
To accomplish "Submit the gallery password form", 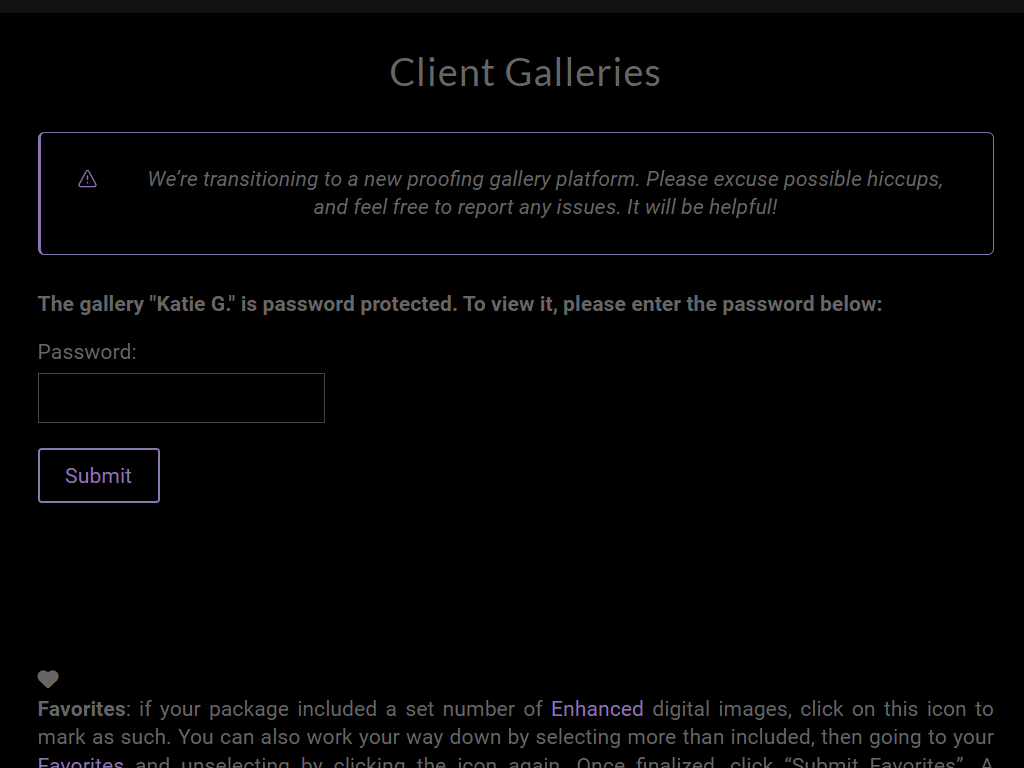I will [99, 475].
